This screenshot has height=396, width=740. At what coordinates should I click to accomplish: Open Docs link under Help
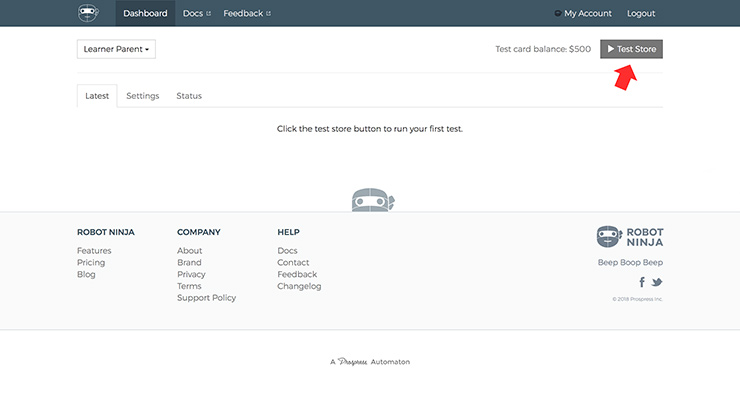point(287,251)
